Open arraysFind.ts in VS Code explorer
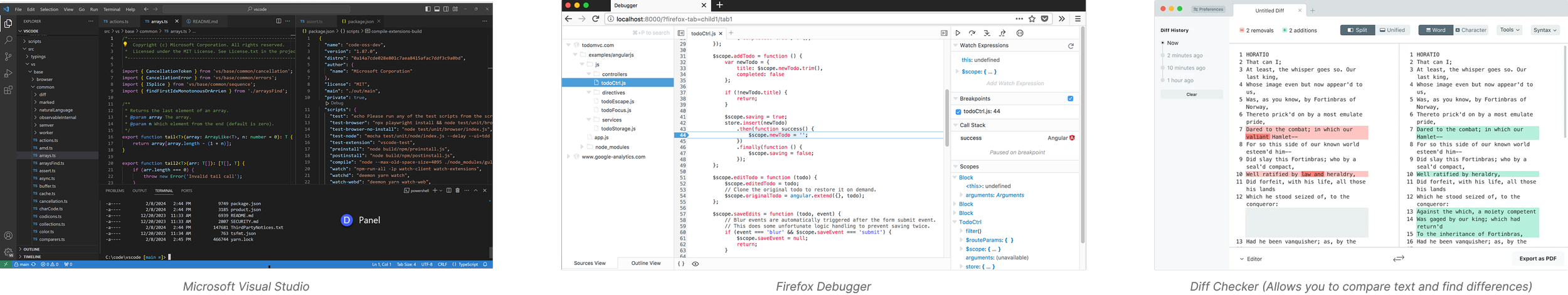Viewport: 1568px width, 295px height. pyautogui.click(x=51, y=163)
